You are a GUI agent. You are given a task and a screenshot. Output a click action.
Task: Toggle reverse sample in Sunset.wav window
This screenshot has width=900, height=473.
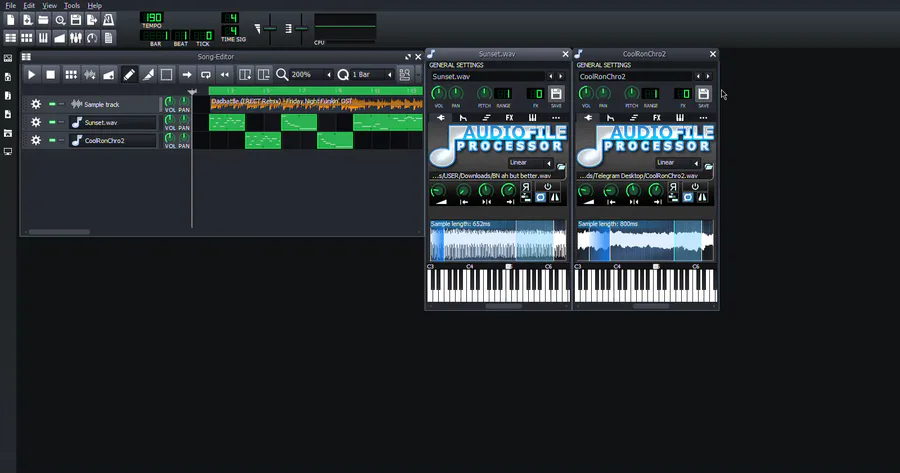tap(526, 187)
